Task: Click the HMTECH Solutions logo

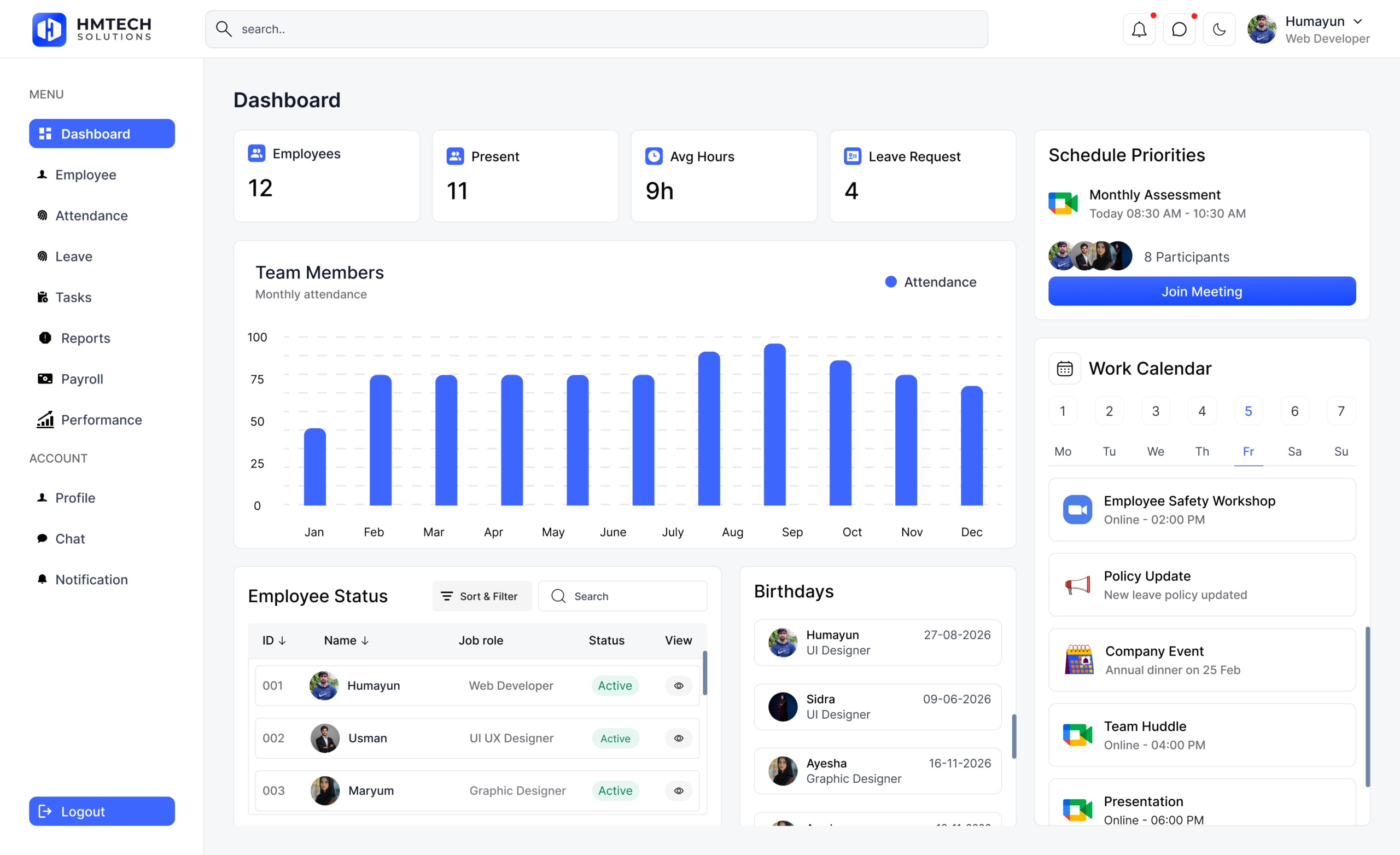Action: pyautogui.click(x=92, y=29)
